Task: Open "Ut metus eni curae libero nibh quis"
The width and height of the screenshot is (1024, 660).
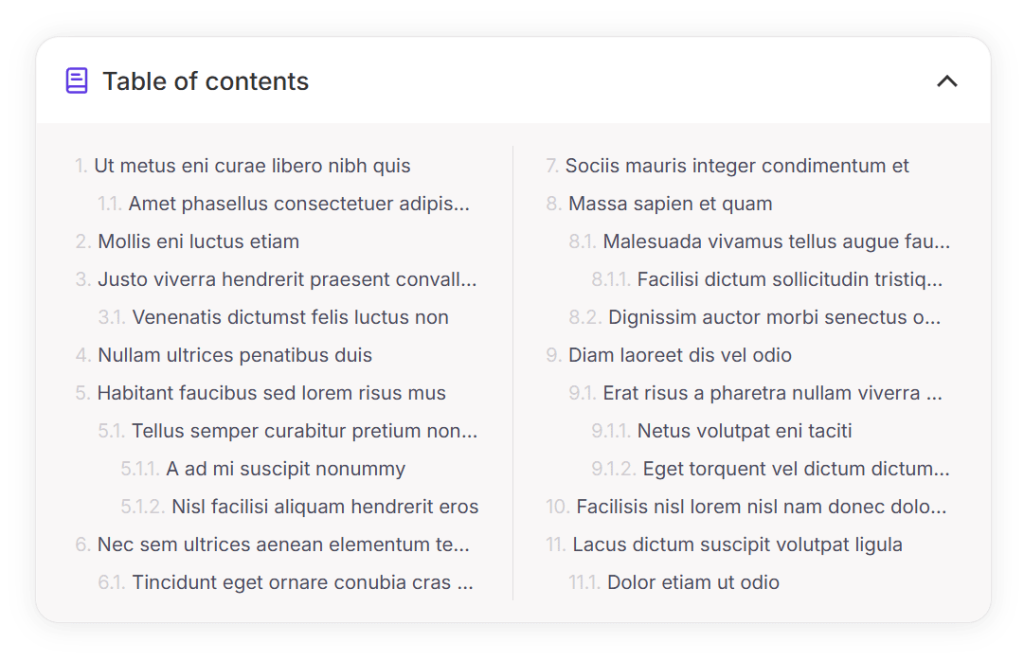Action: [252, 166]
